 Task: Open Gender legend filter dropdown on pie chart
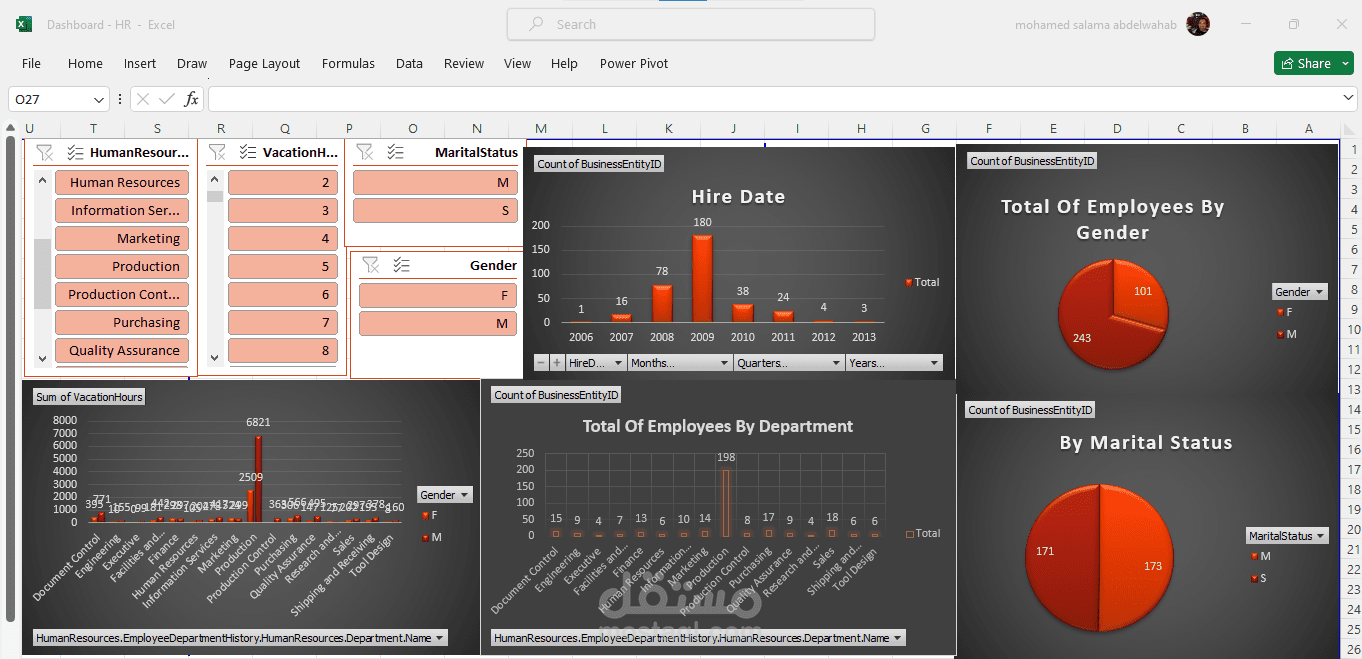pos(1300,292)
